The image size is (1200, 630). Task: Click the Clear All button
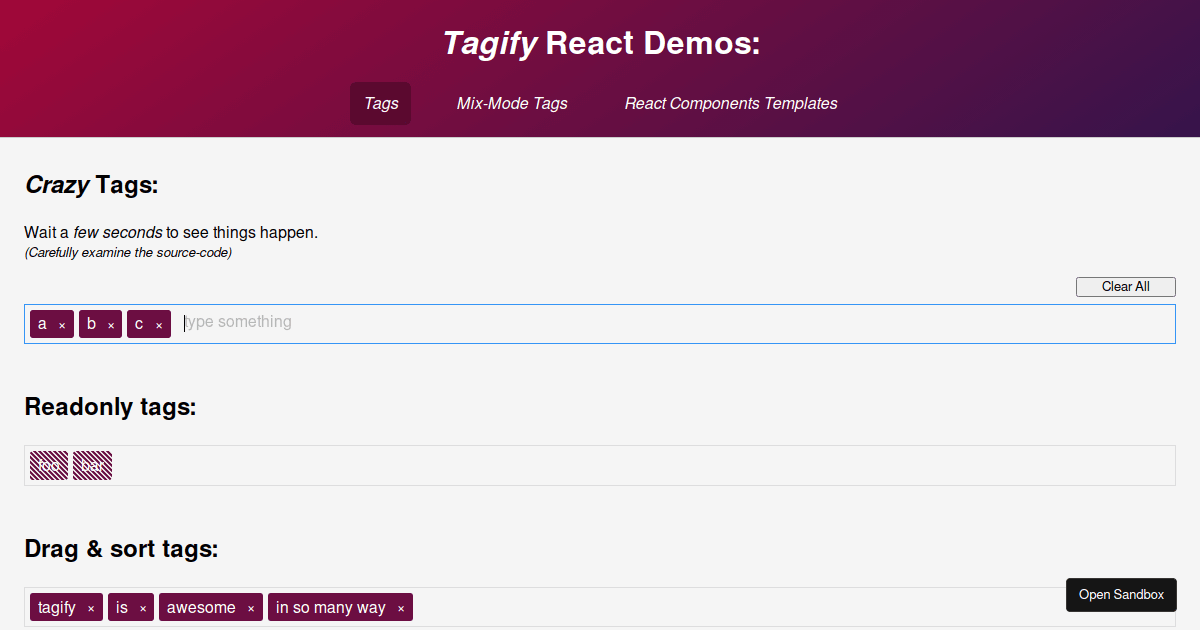click(1125, 286)
